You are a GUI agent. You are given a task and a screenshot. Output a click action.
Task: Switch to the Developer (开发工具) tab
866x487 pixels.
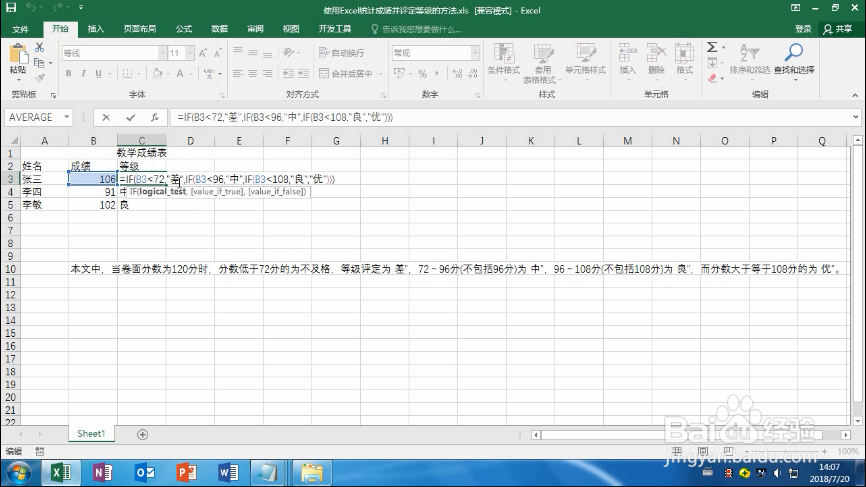pos(335,29)
